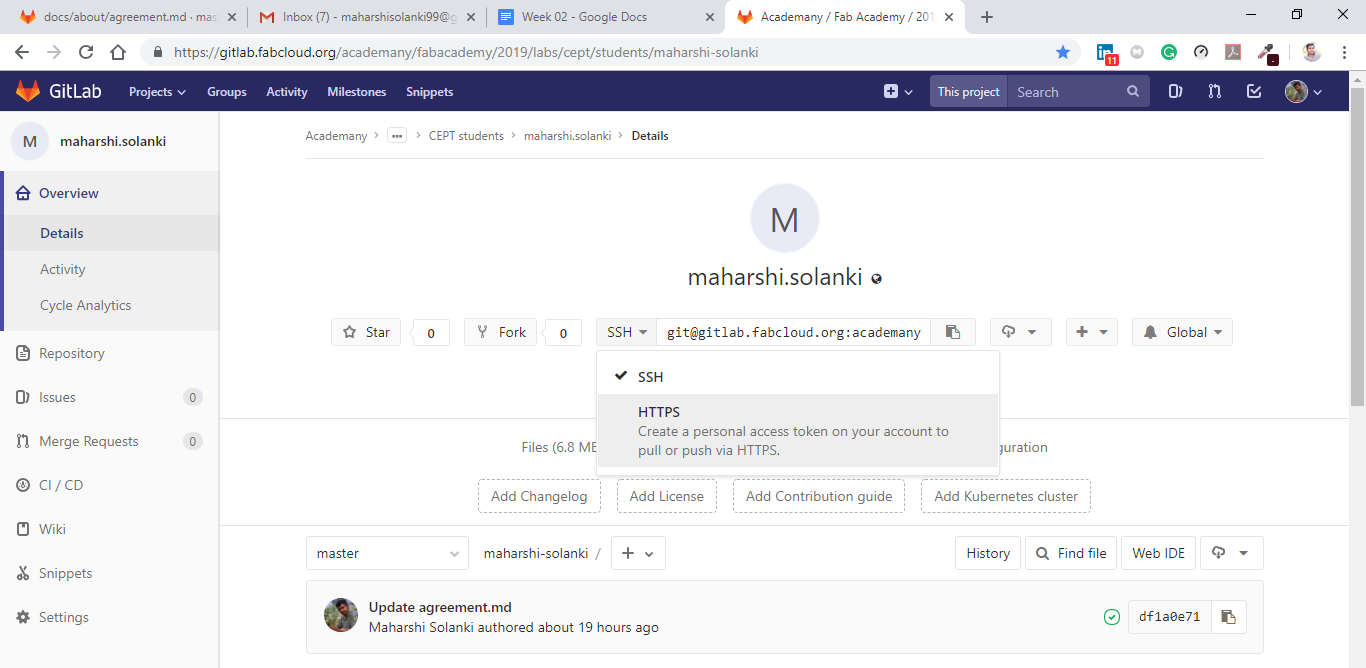
Task: Open the Projects dropdown menu
Action: (x=157, y=91)
